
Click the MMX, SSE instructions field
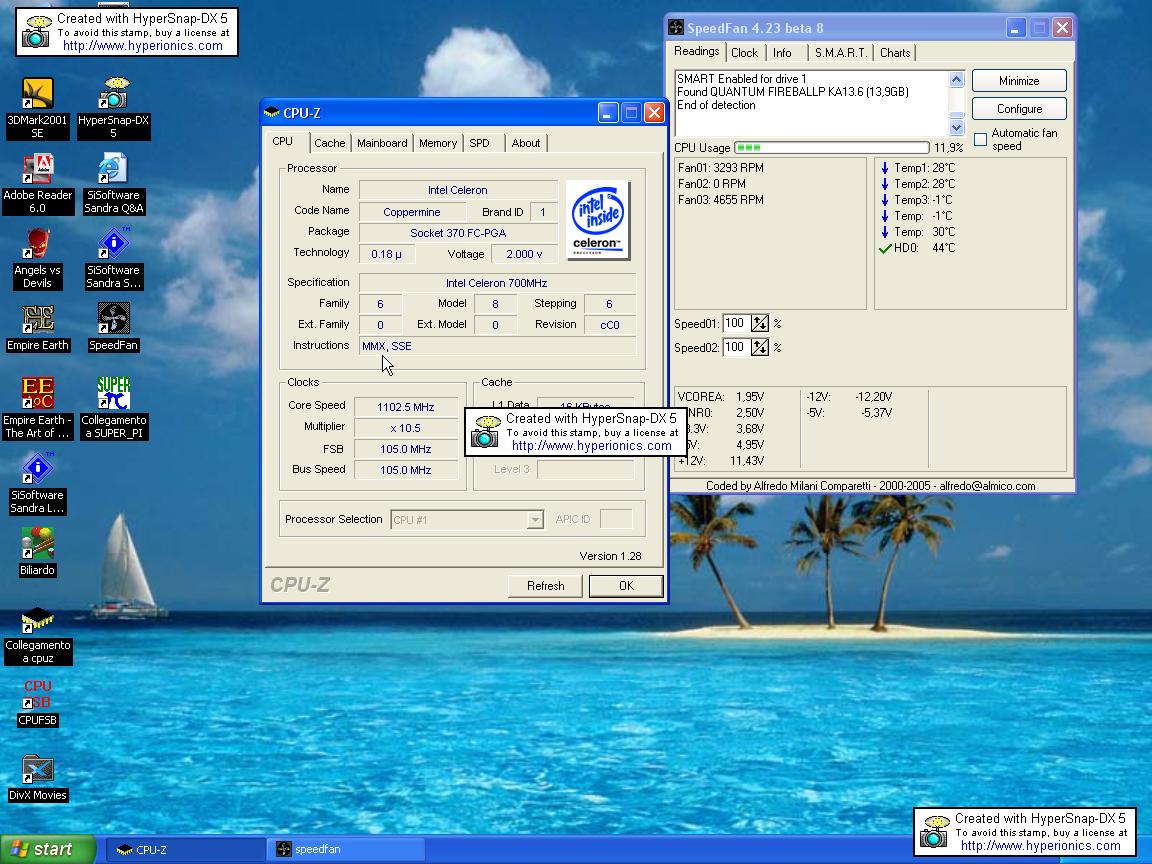coord(497,346)
